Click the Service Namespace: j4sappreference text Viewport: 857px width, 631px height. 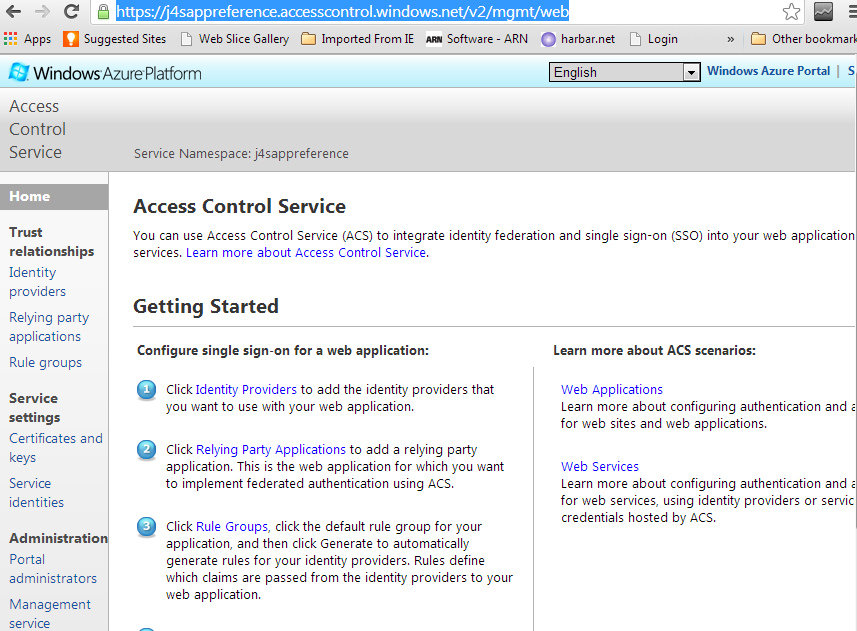[241, 154]
